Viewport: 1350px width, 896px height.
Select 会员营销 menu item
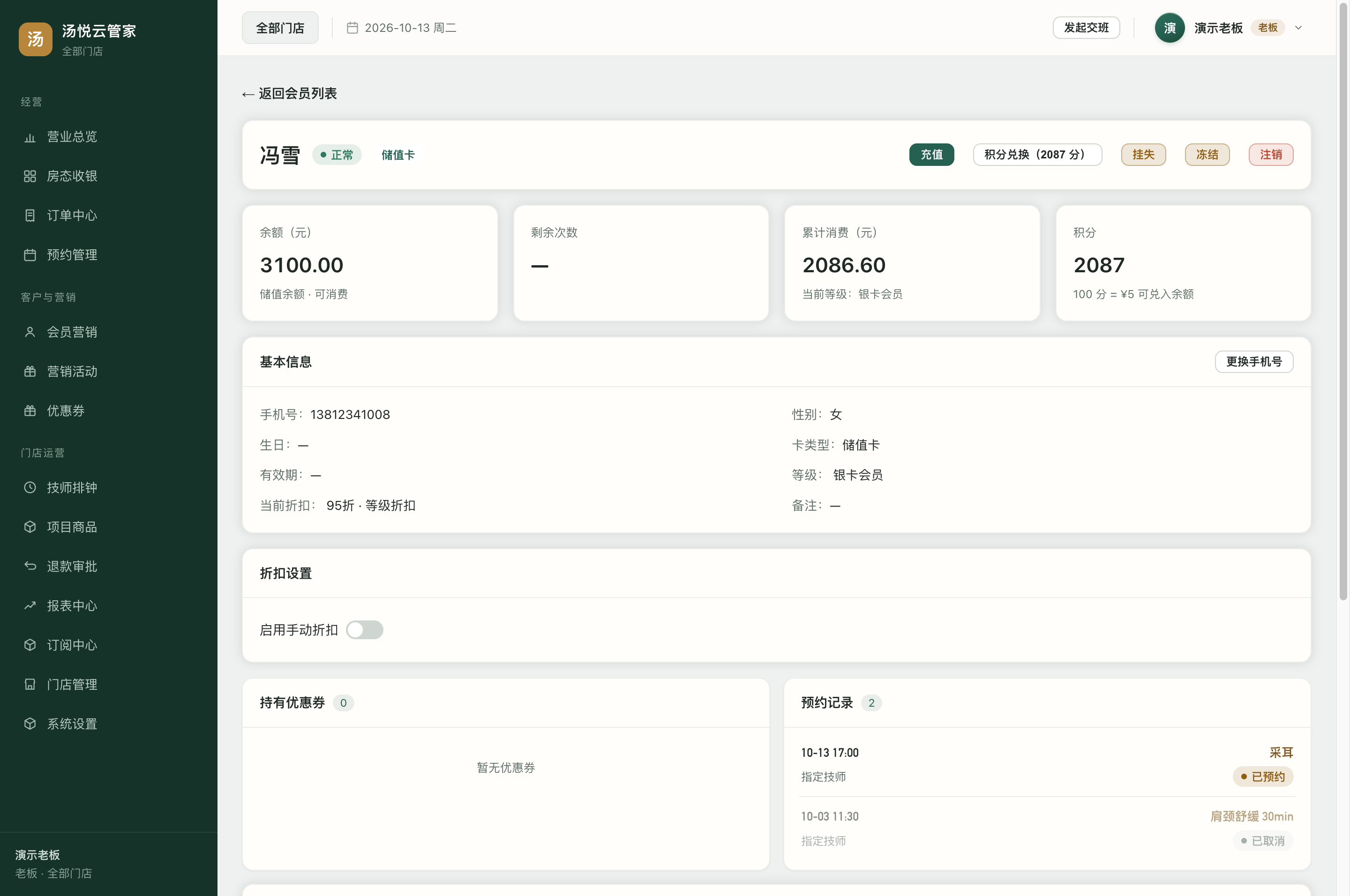tap(109, 332)
